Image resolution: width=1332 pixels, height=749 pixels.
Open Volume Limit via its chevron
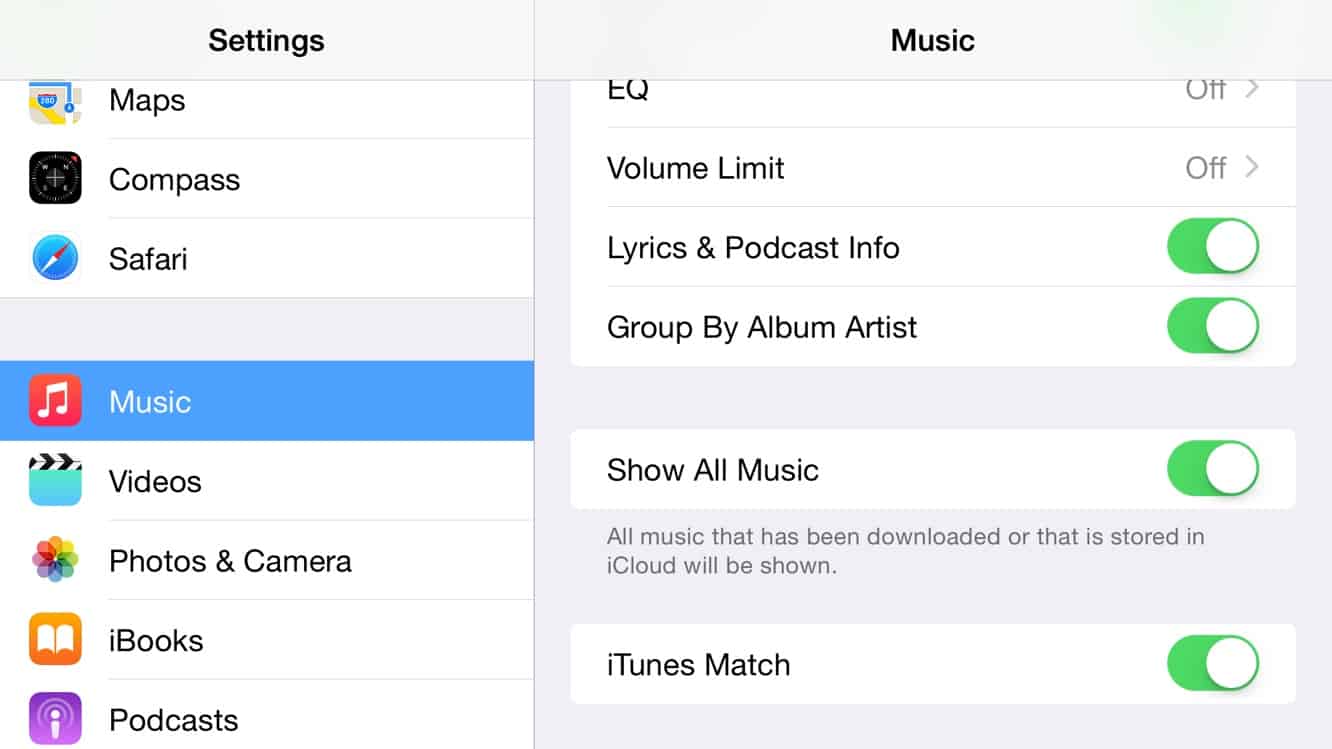coord(1251,167)
